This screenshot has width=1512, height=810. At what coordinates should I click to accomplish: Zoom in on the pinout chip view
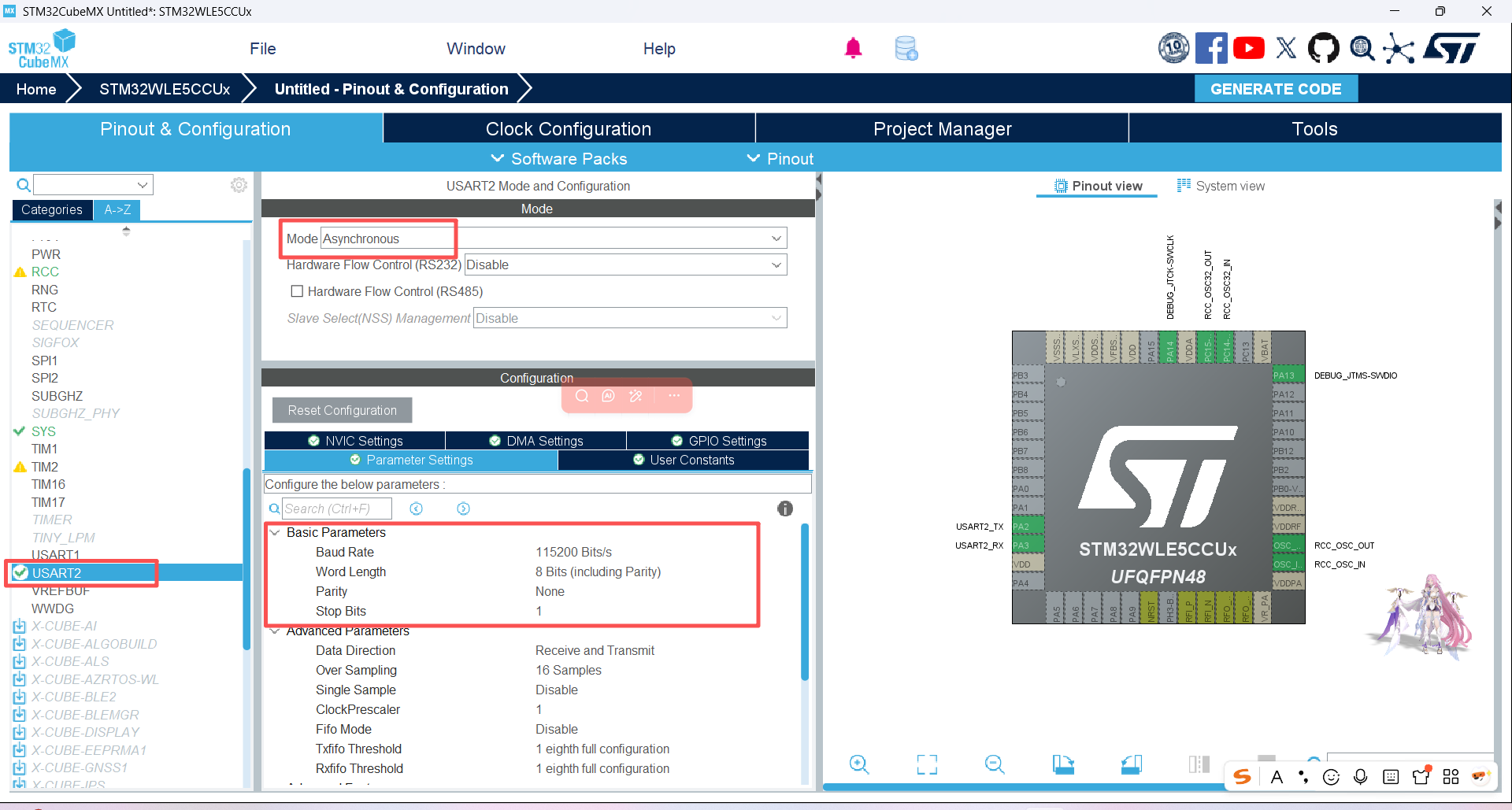(x=859, y=764)
